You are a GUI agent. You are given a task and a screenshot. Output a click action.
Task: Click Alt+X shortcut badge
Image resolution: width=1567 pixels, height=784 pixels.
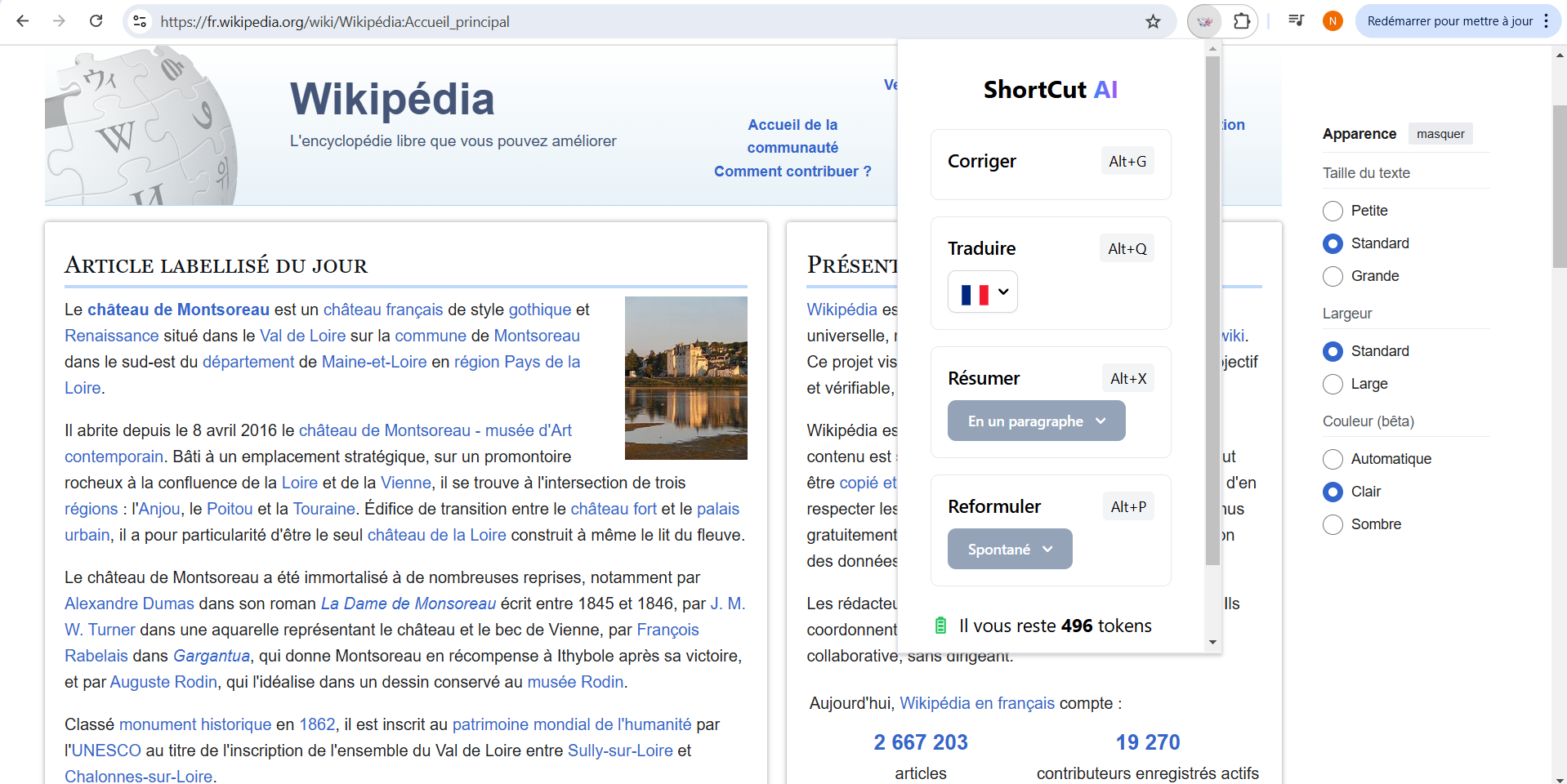tap(1128, 379)
